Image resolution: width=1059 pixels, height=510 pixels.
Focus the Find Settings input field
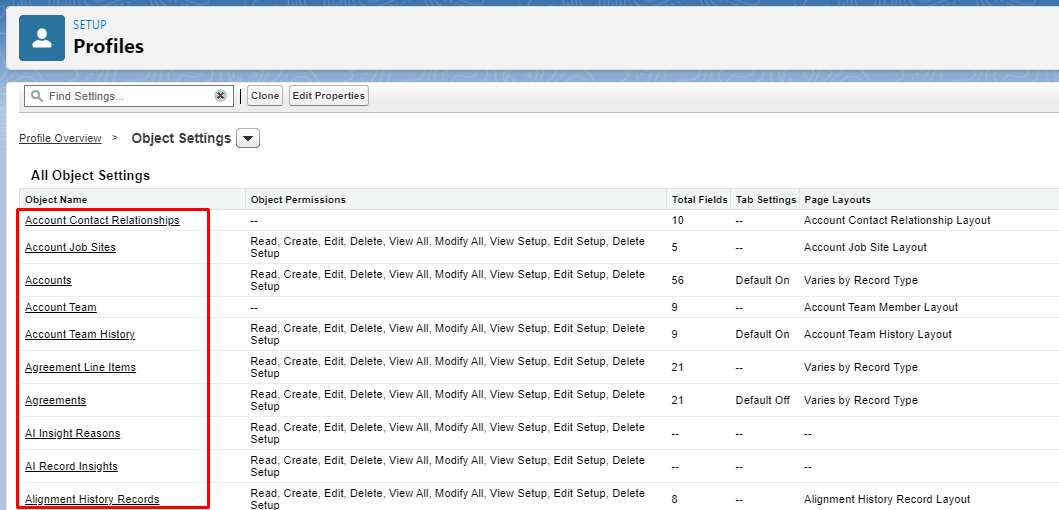[x=129, y=96]
